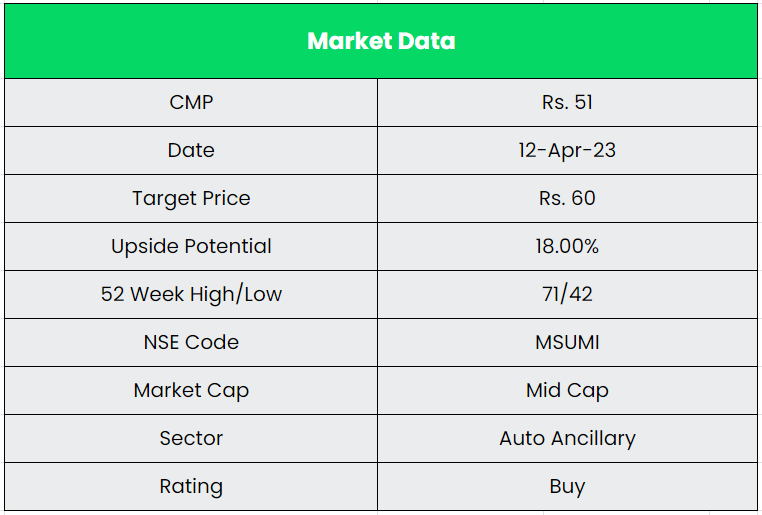Select the Rating label cell
The width and height of the screenshot is (762, 515).
[191, 486]
